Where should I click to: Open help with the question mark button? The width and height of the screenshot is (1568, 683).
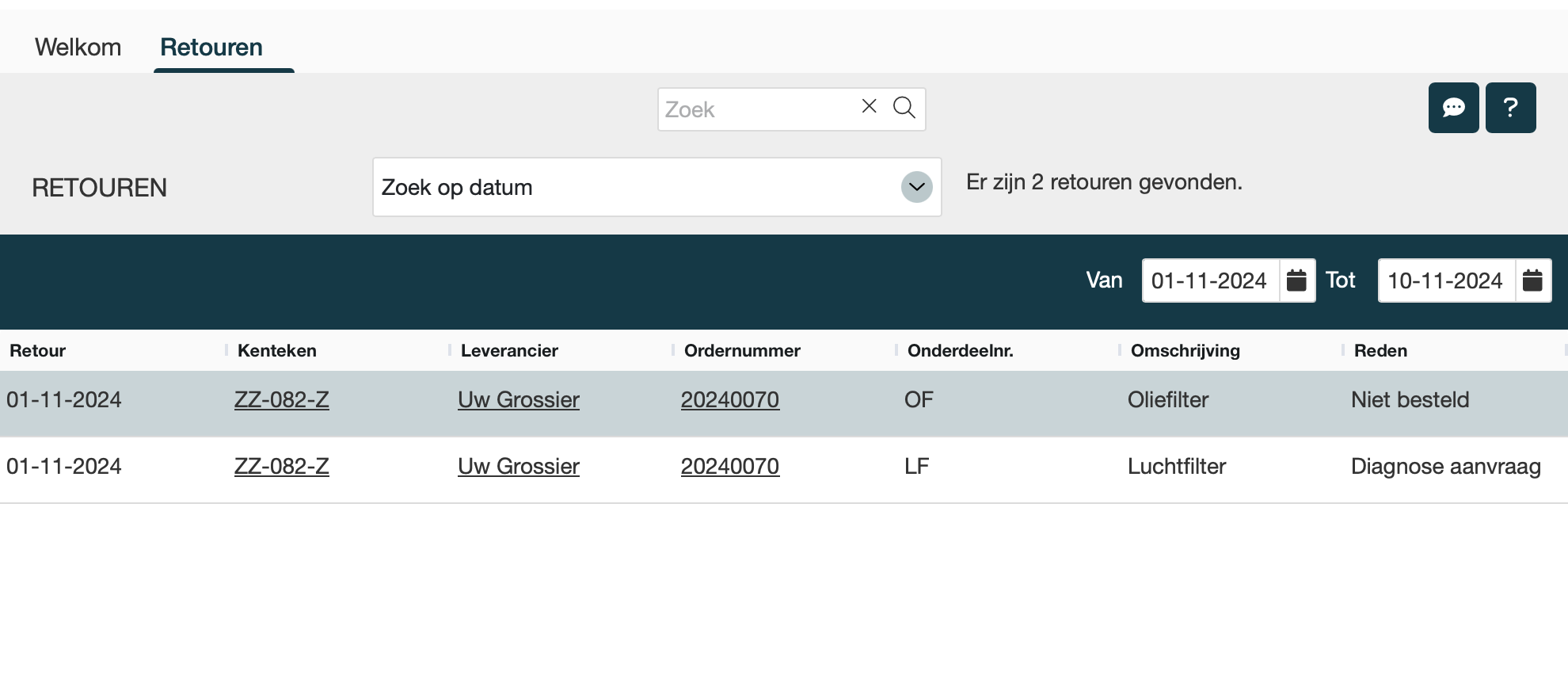coord(1510,108)
